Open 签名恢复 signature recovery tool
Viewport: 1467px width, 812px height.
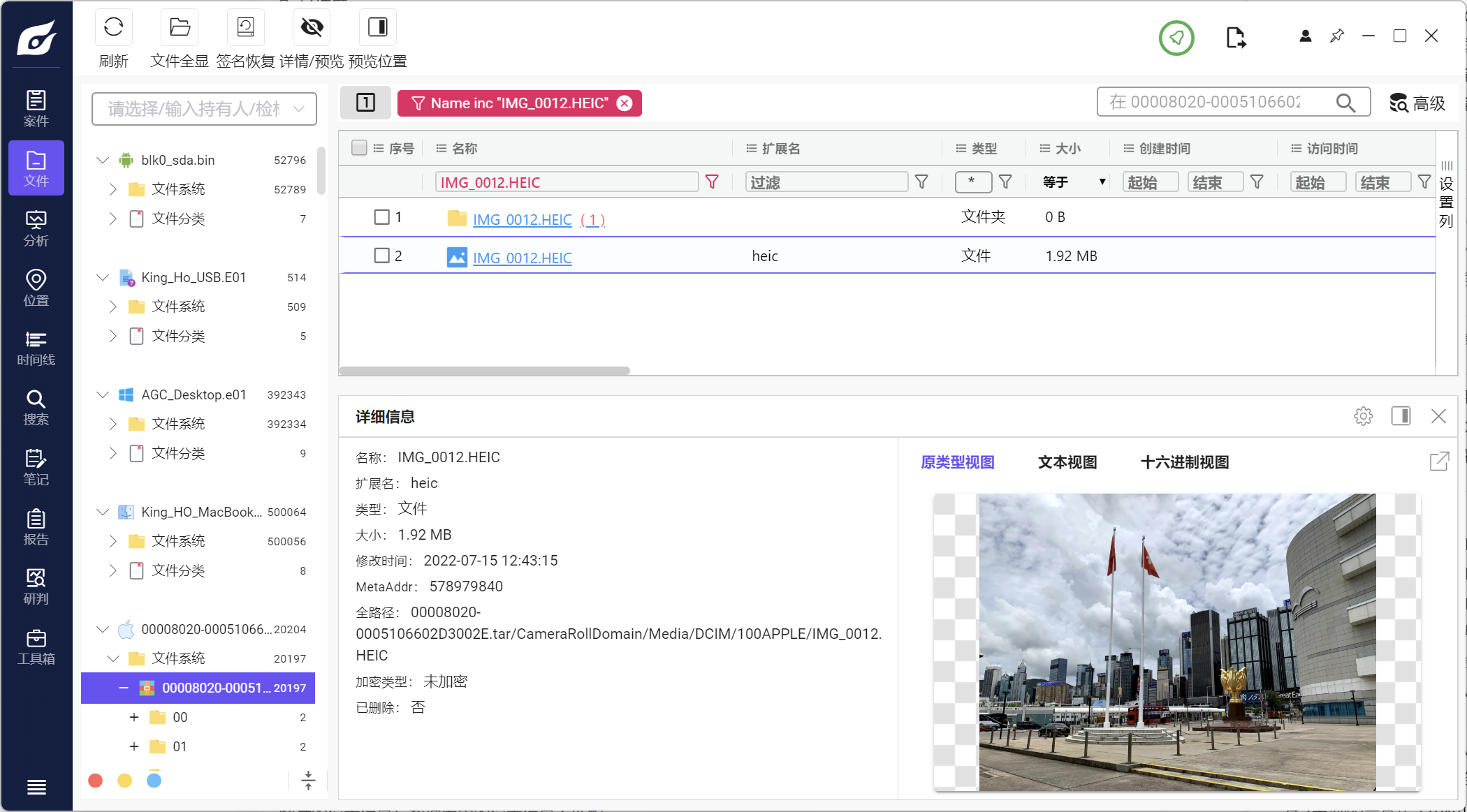(245, 27)
